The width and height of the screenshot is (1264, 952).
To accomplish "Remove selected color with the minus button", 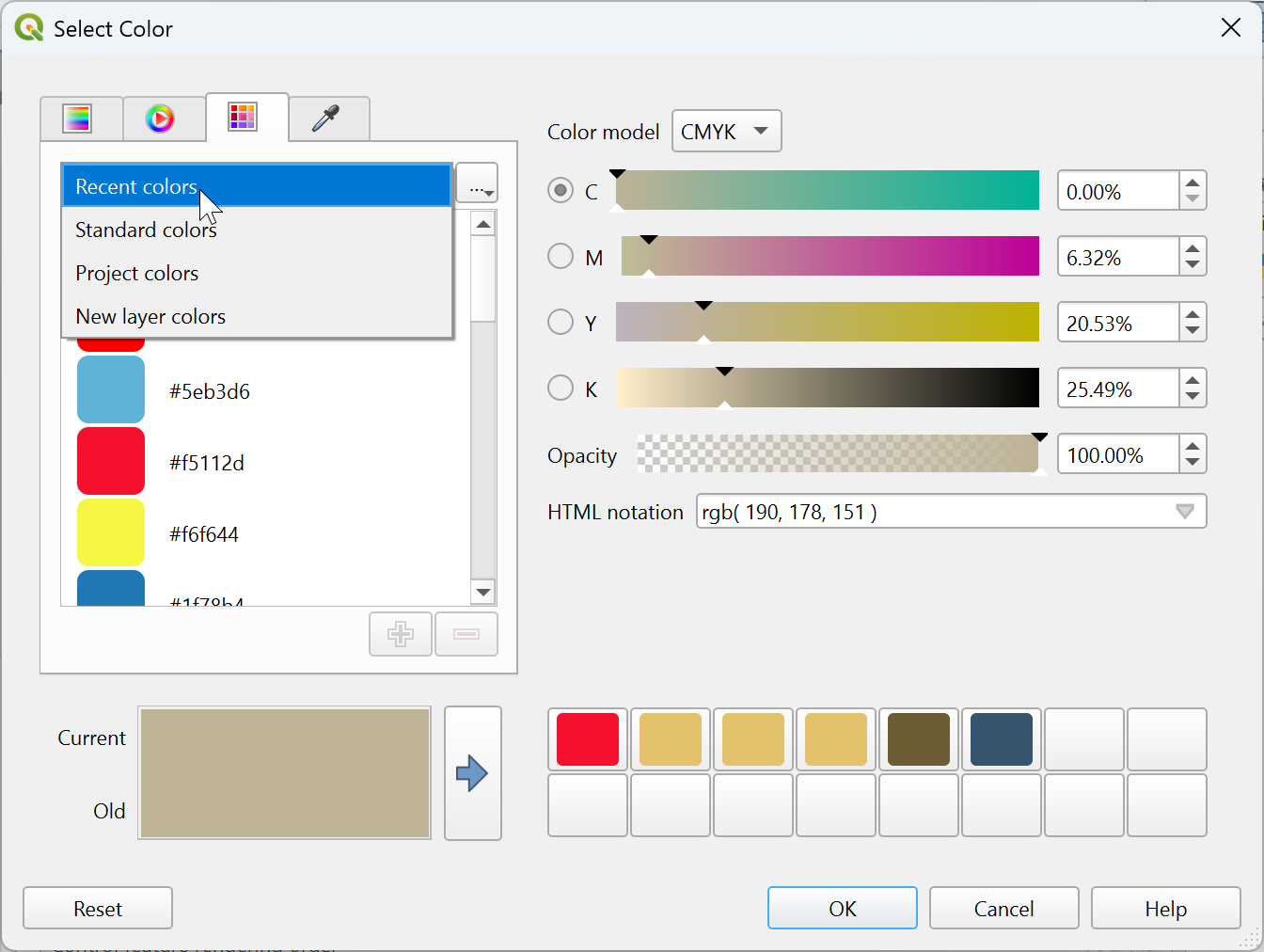I will pos(466,634).
